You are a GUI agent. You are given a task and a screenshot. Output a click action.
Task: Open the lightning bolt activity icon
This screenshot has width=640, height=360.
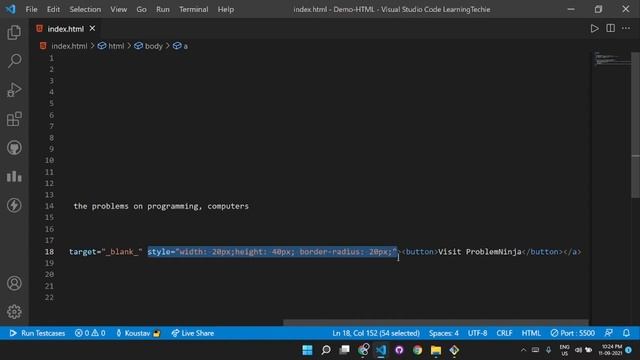click(14, 205)
